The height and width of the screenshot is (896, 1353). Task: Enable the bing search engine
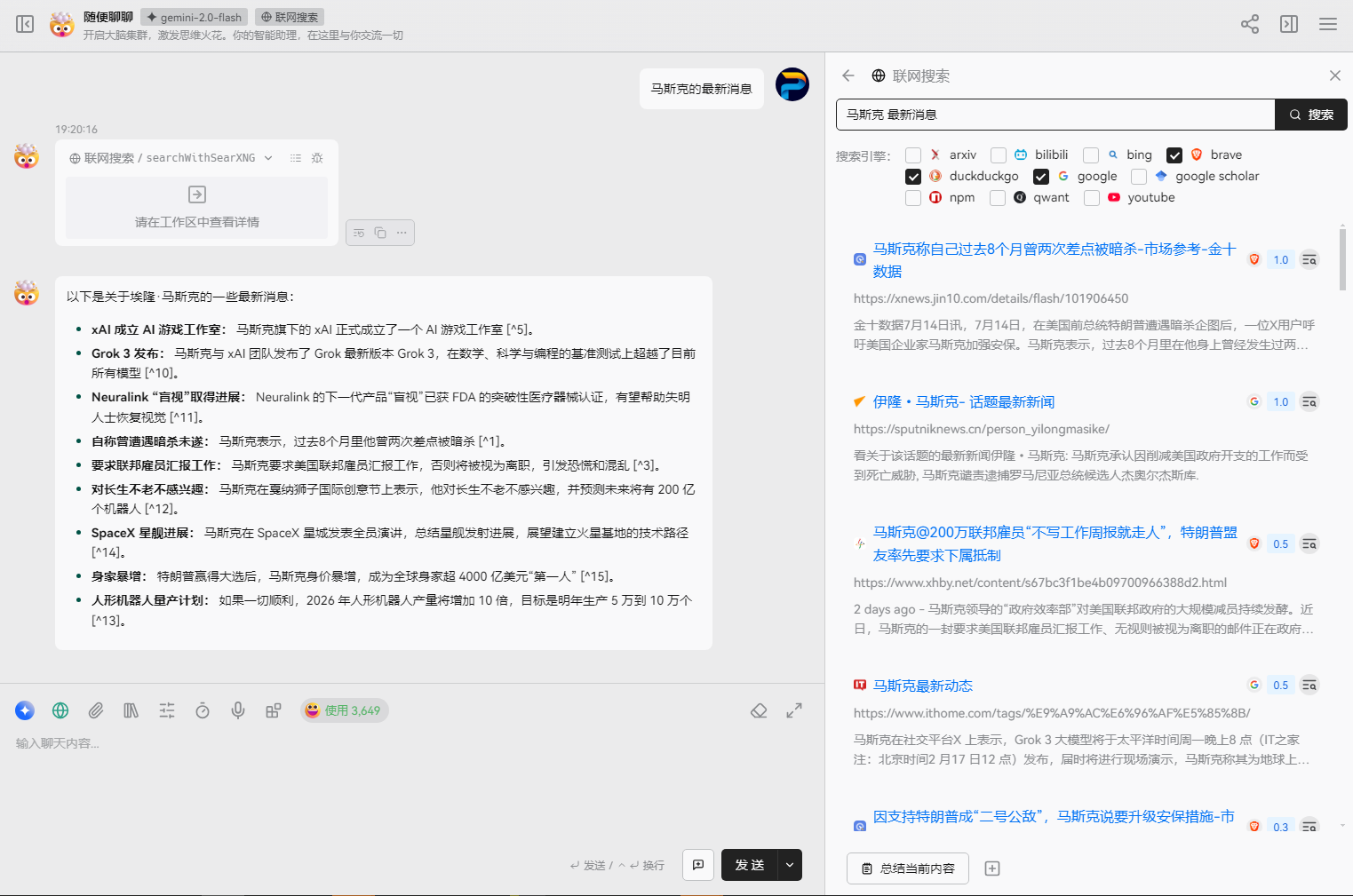pyautogui.click(x=1090, y=155)
